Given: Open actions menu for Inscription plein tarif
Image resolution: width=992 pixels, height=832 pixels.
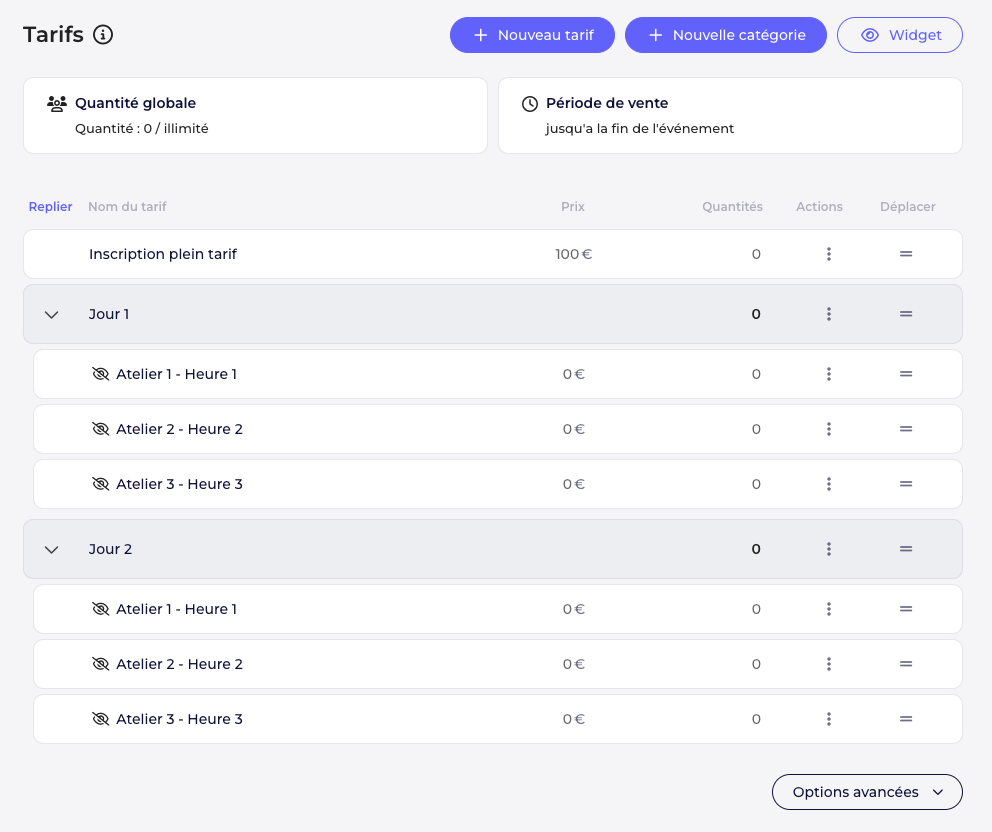Looking at the screenshot, I should [x=829, y=254].
